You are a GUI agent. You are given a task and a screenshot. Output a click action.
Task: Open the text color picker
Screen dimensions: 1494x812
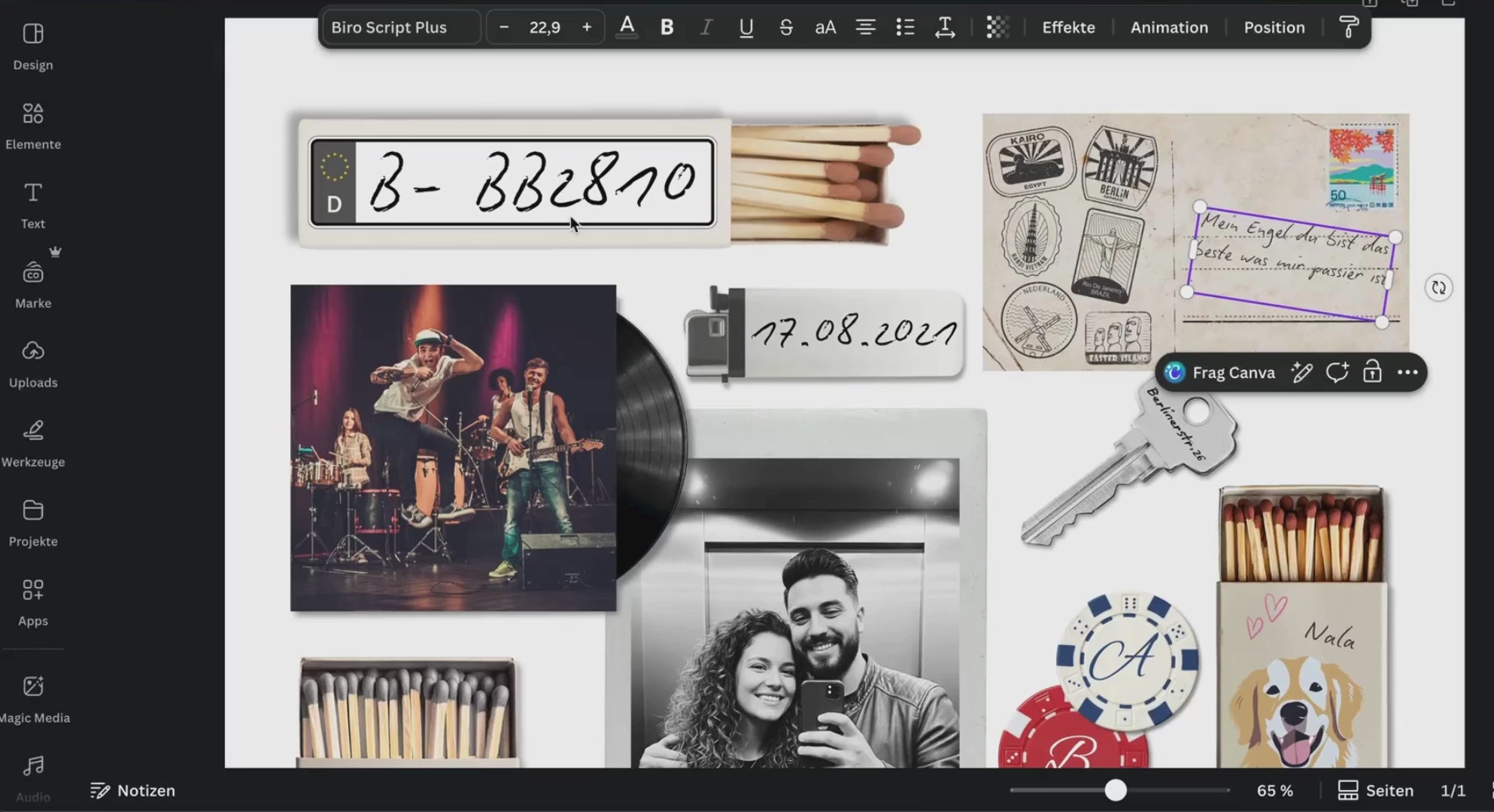627,28
